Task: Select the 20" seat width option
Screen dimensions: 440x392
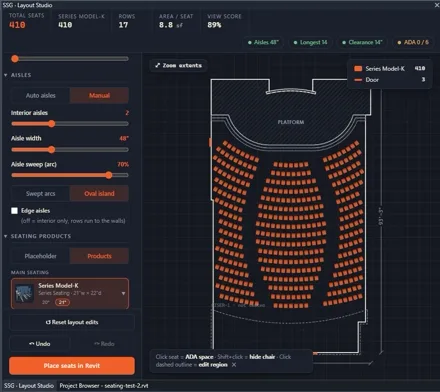Action: [x=46, y=302]
